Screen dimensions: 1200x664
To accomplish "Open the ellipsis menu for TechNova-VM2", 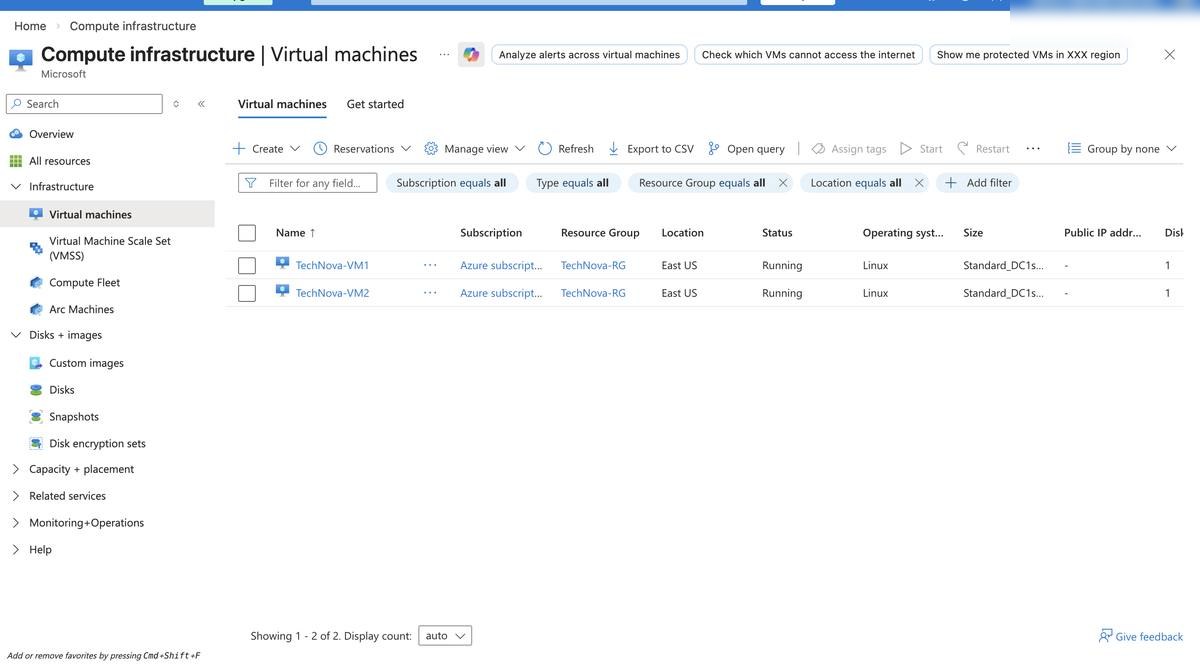I will 430,293.
